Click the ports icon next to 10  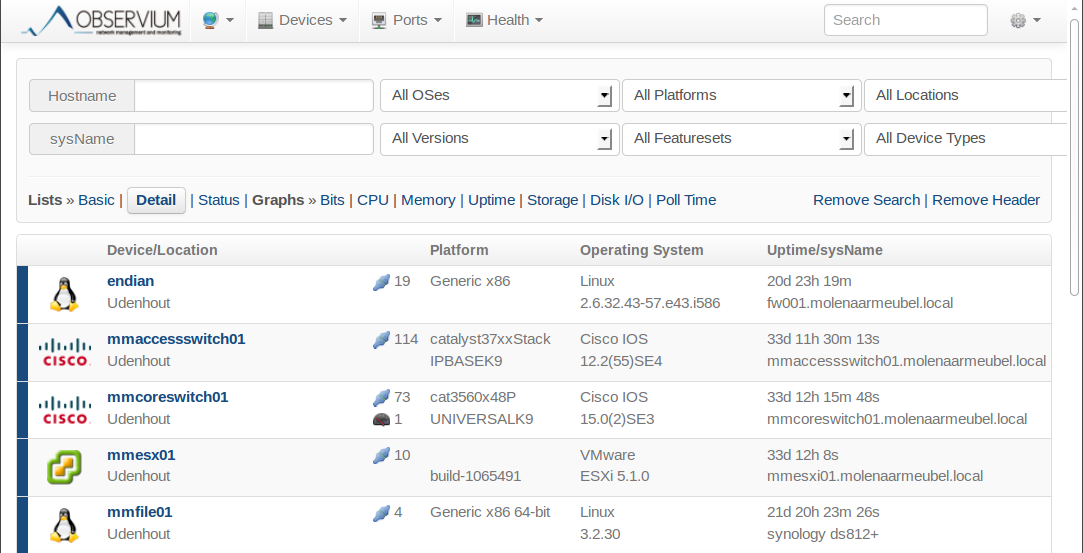tap(381, 455)
